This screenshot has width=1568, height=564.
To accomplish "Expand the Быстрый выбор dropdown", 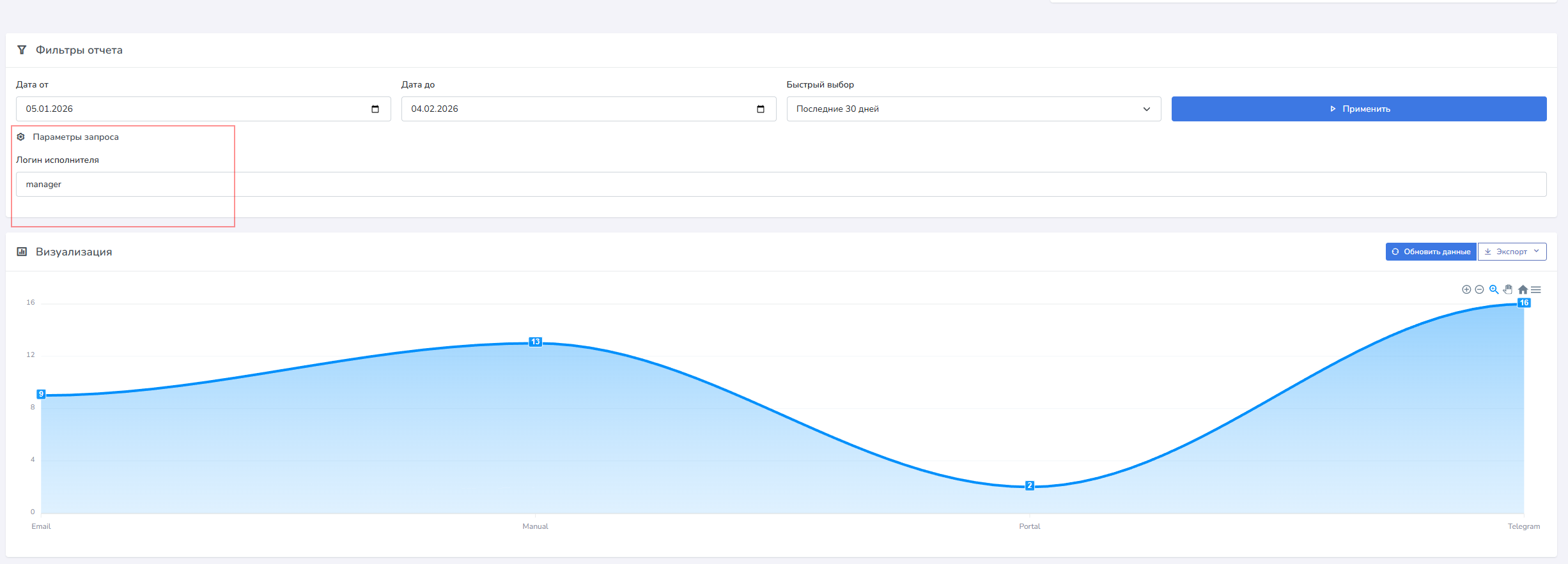I will [973, 109].
